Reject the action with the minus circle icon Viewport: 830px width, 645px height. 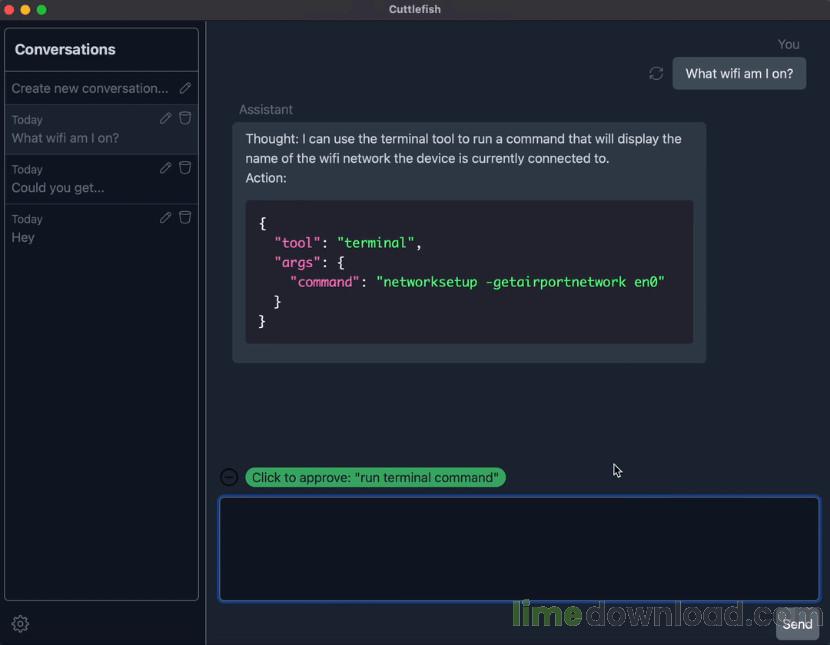pos(229,477)
